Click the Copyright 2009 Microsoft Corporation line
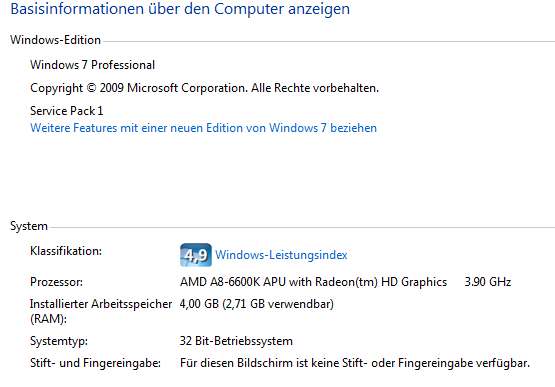Image resolution: width=555 pixels, height=387 pixels. point(204,88)
